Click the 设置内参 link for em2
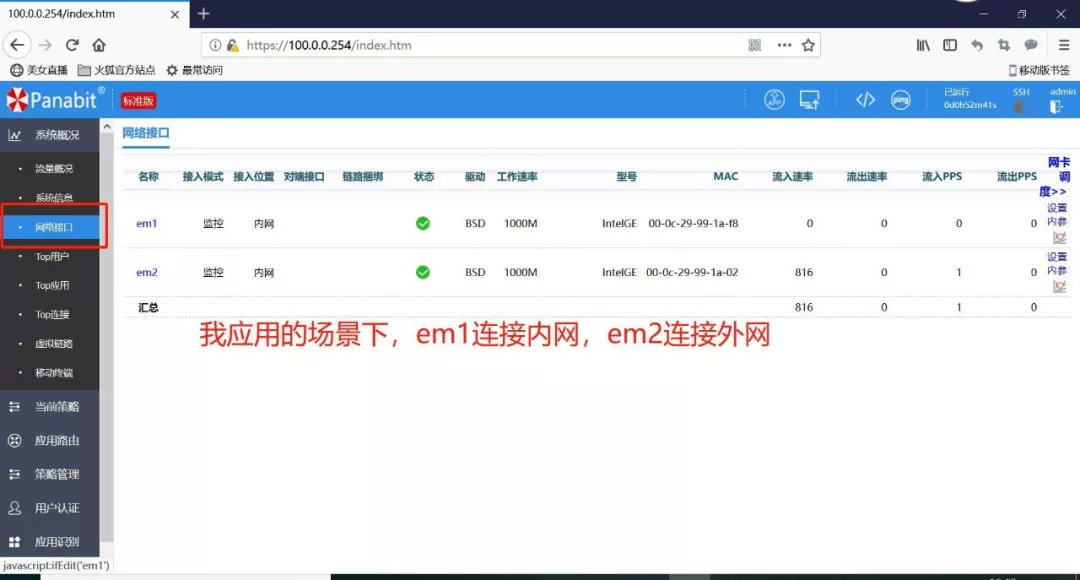 coord(1058,262)
